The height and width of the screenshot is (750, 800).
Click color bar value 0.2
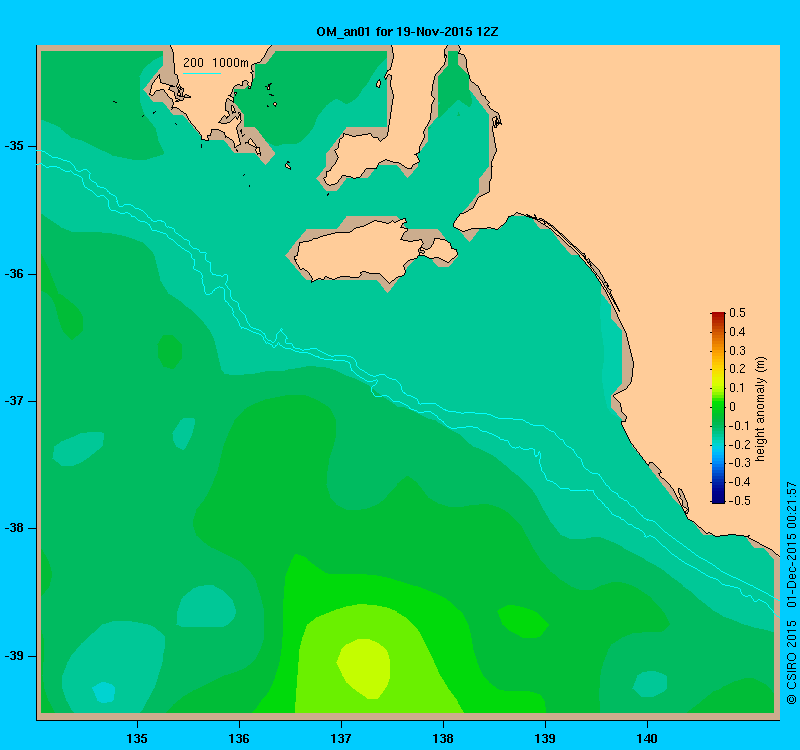(737, 369)
